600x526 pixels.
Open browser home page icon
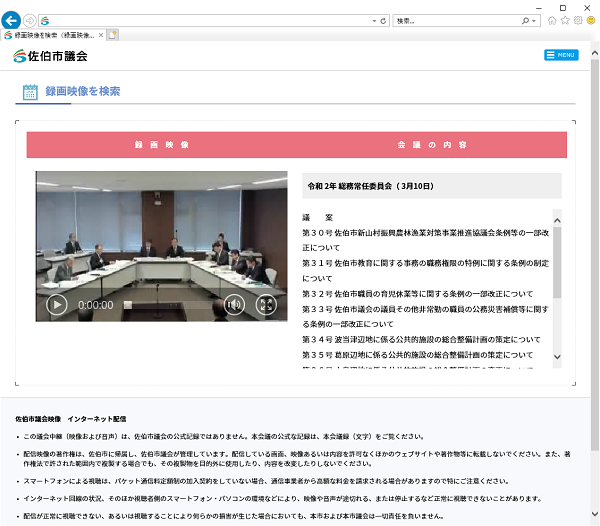552,20
